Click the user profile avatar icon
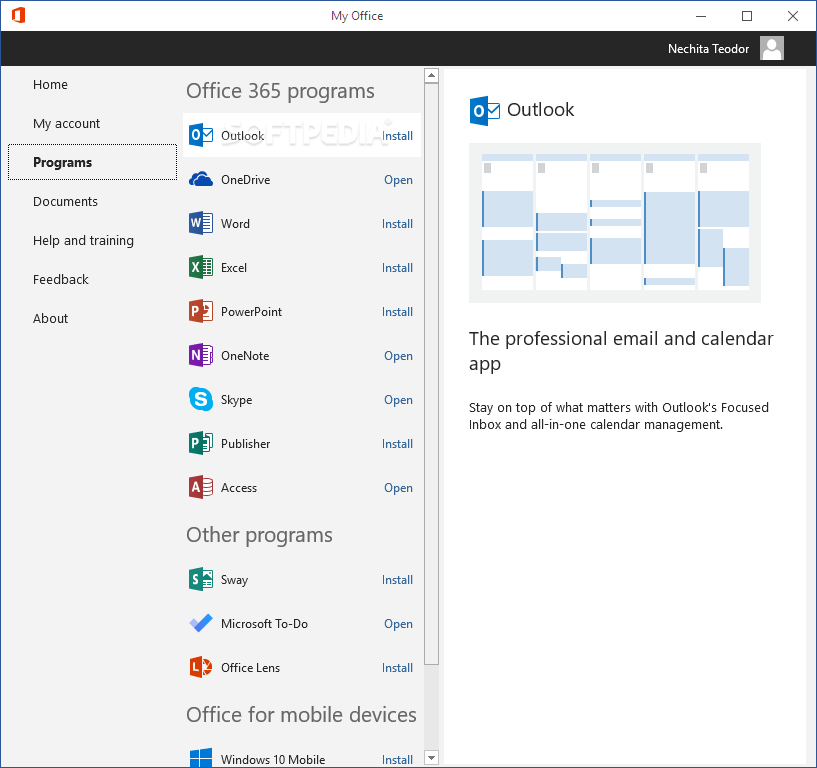 click(x=772, y=48)
